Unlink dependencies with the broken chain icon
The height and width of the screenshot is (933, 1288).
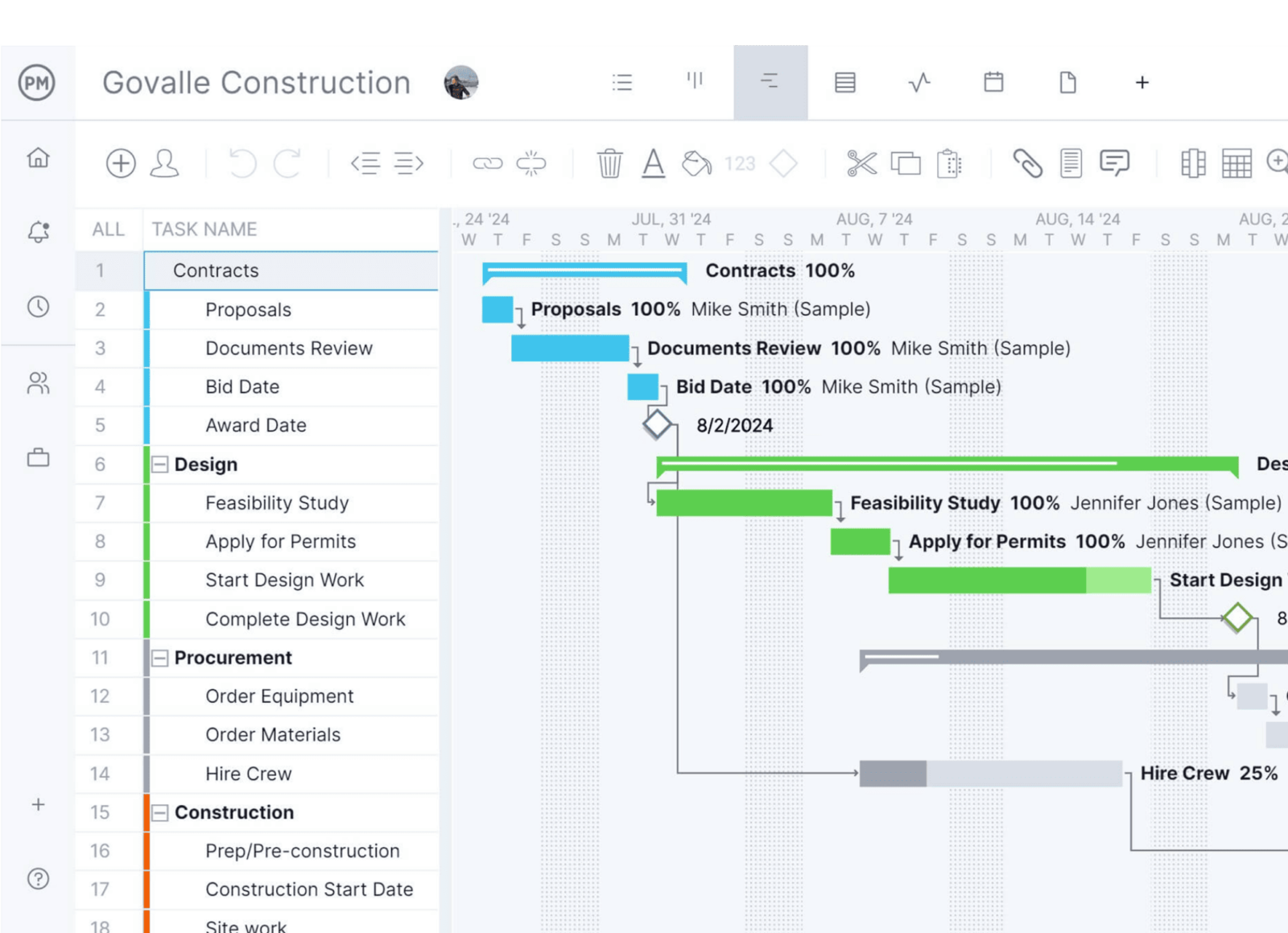click(x=532, y=163)
